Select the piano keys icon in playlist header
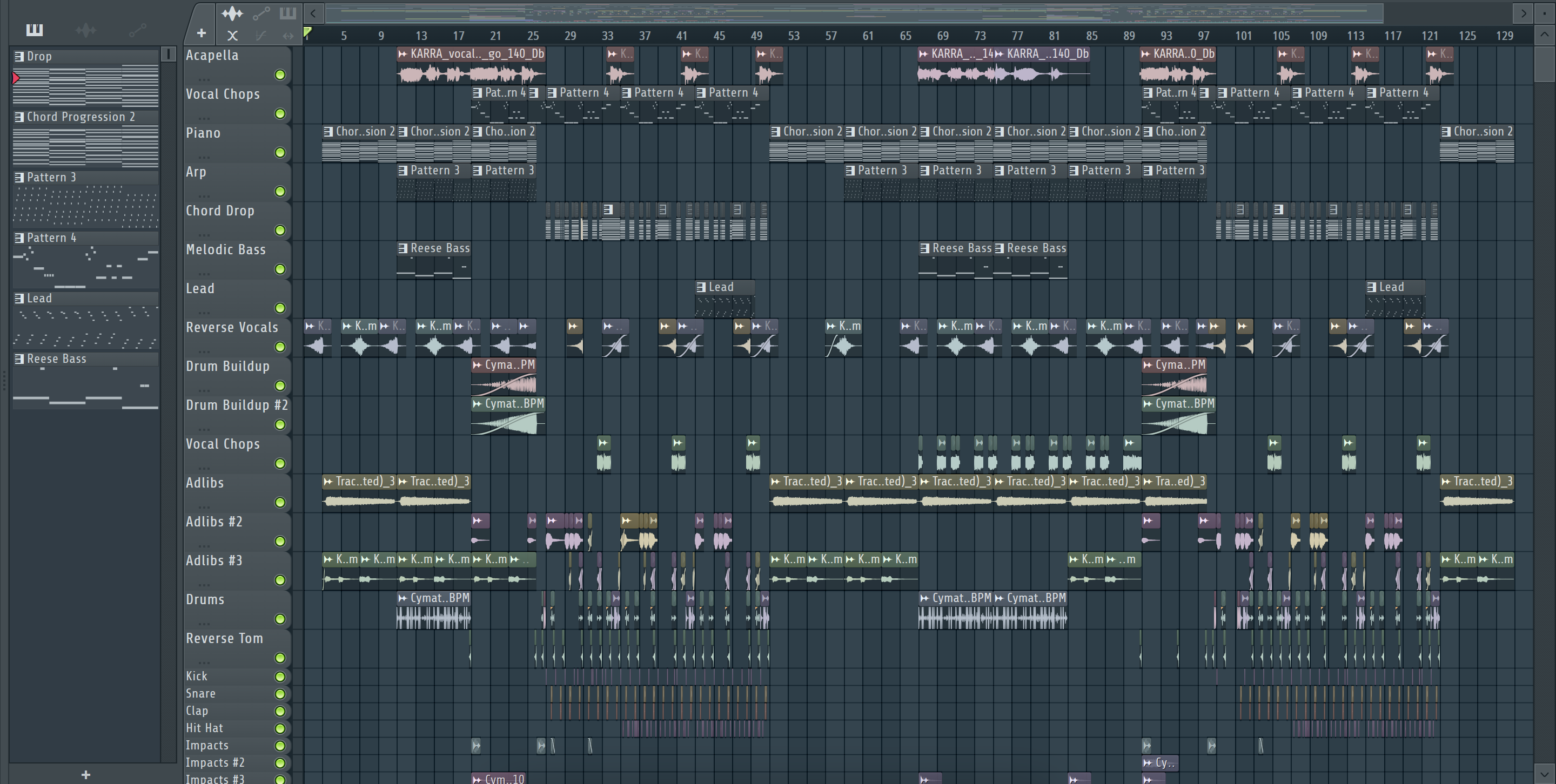The width and height of the screenshot is (1556, 784). coord(287,12)
